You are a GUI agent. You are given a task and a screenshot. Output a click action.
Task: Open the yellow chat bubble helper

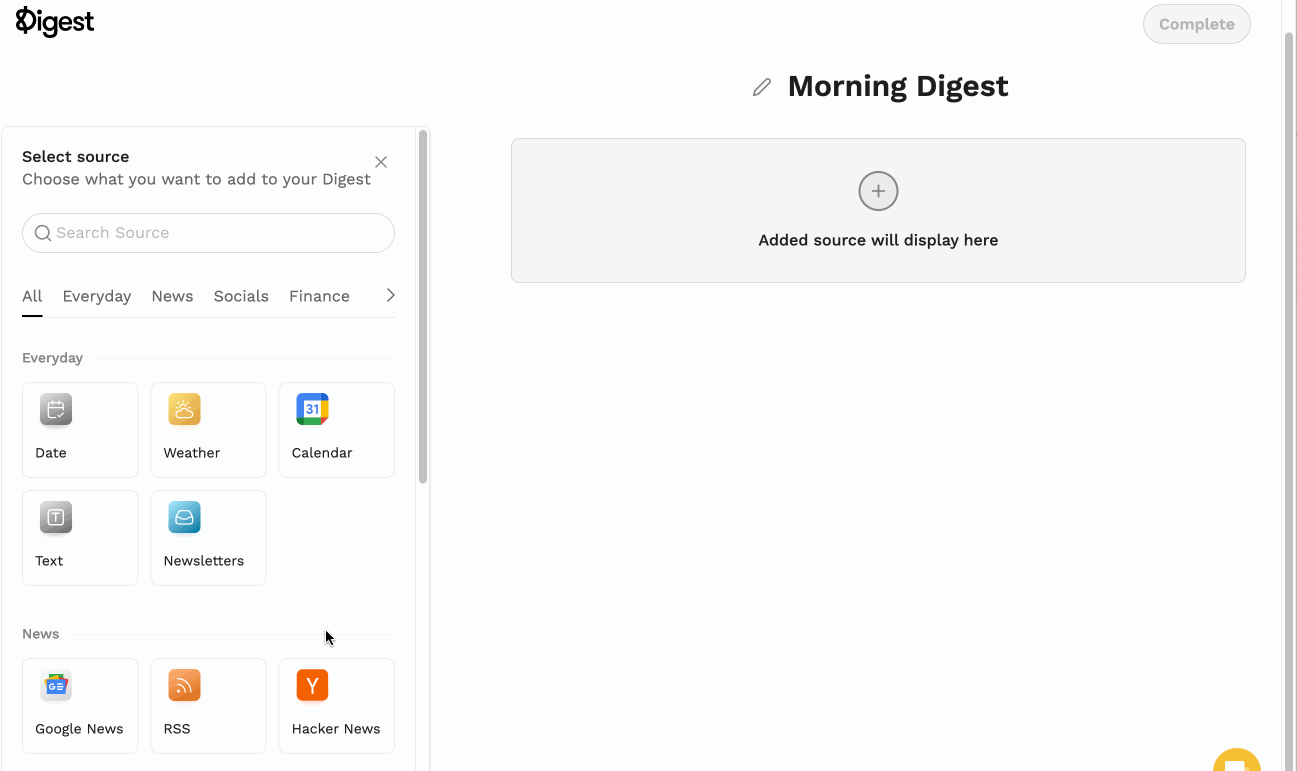point(1236,760)
